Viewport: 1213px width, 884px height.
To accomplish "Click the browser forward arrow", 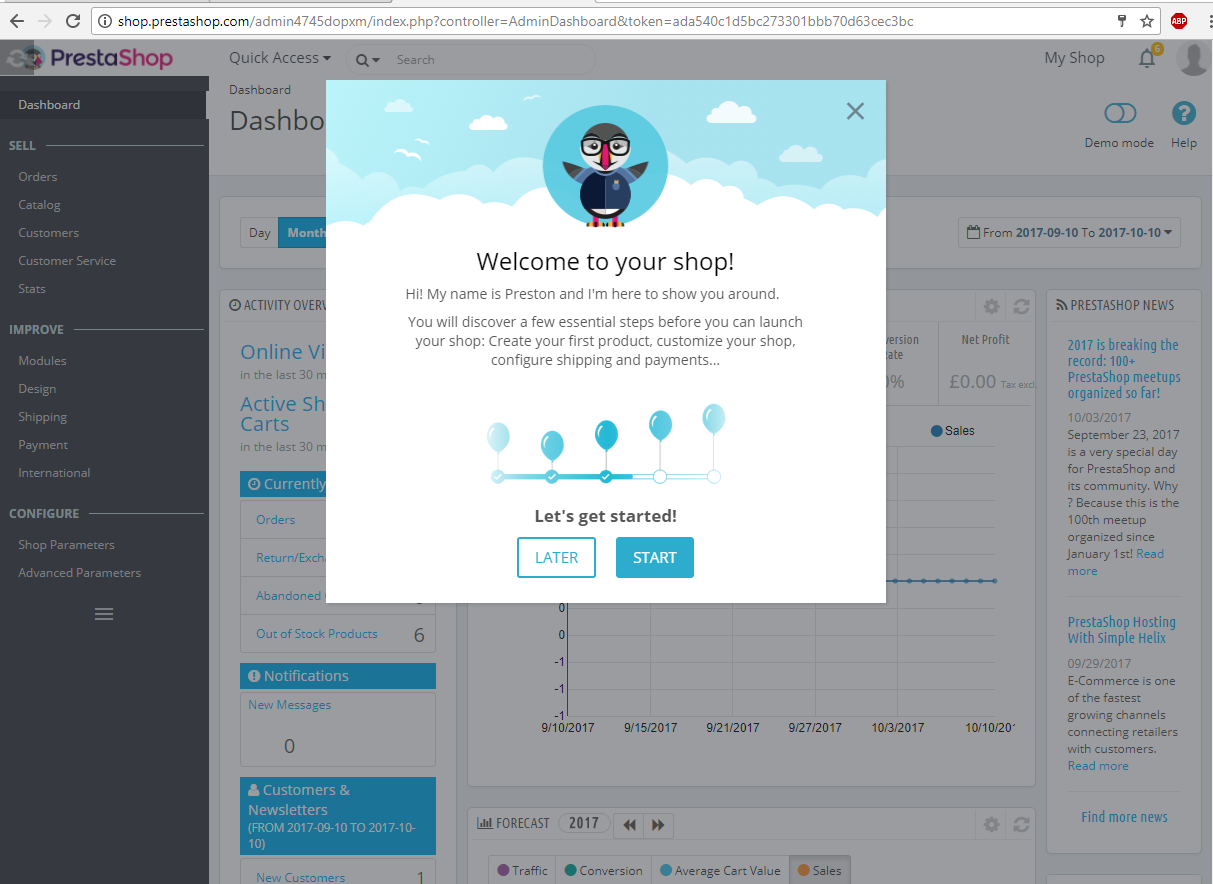I will tap(45, 21).
